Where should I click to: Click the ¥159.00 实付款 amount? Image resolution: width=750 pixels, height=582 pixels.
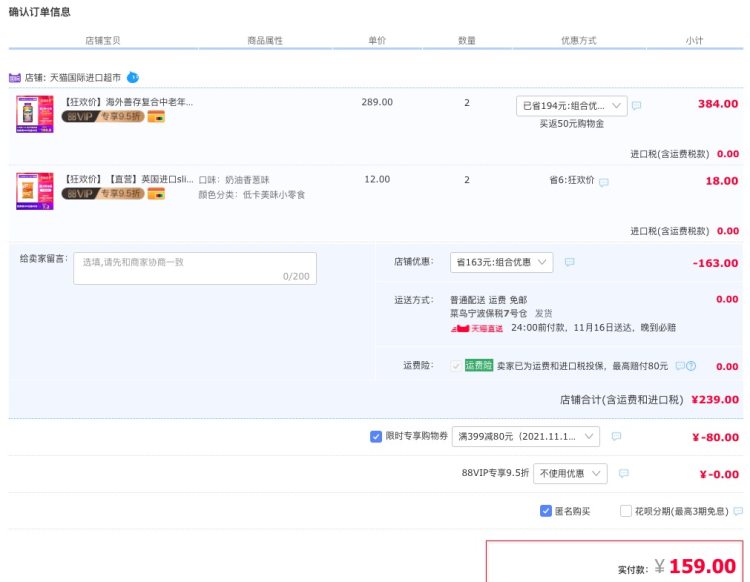695,566
